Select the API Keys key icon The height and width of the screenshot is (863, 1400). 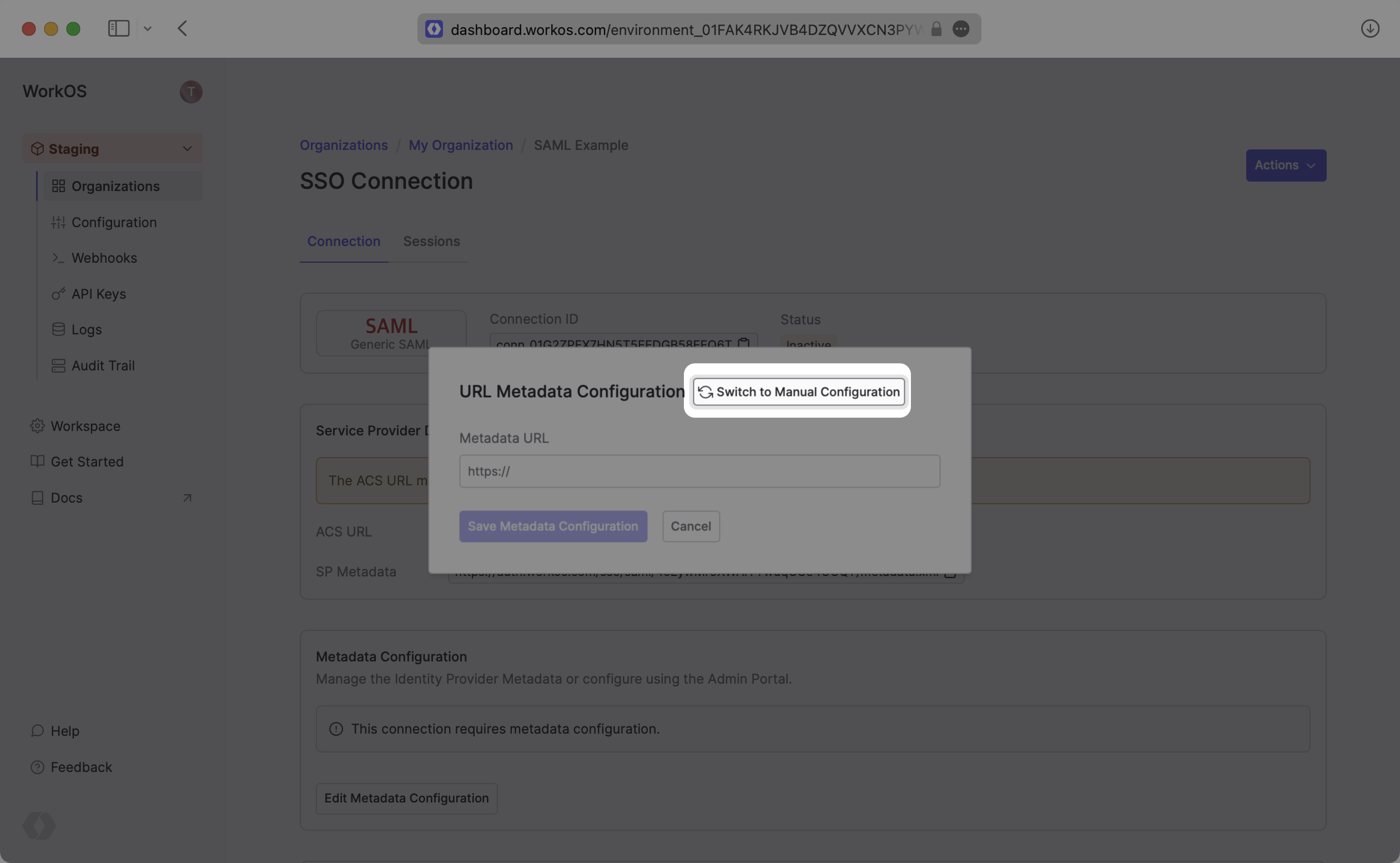pos(58,293)
